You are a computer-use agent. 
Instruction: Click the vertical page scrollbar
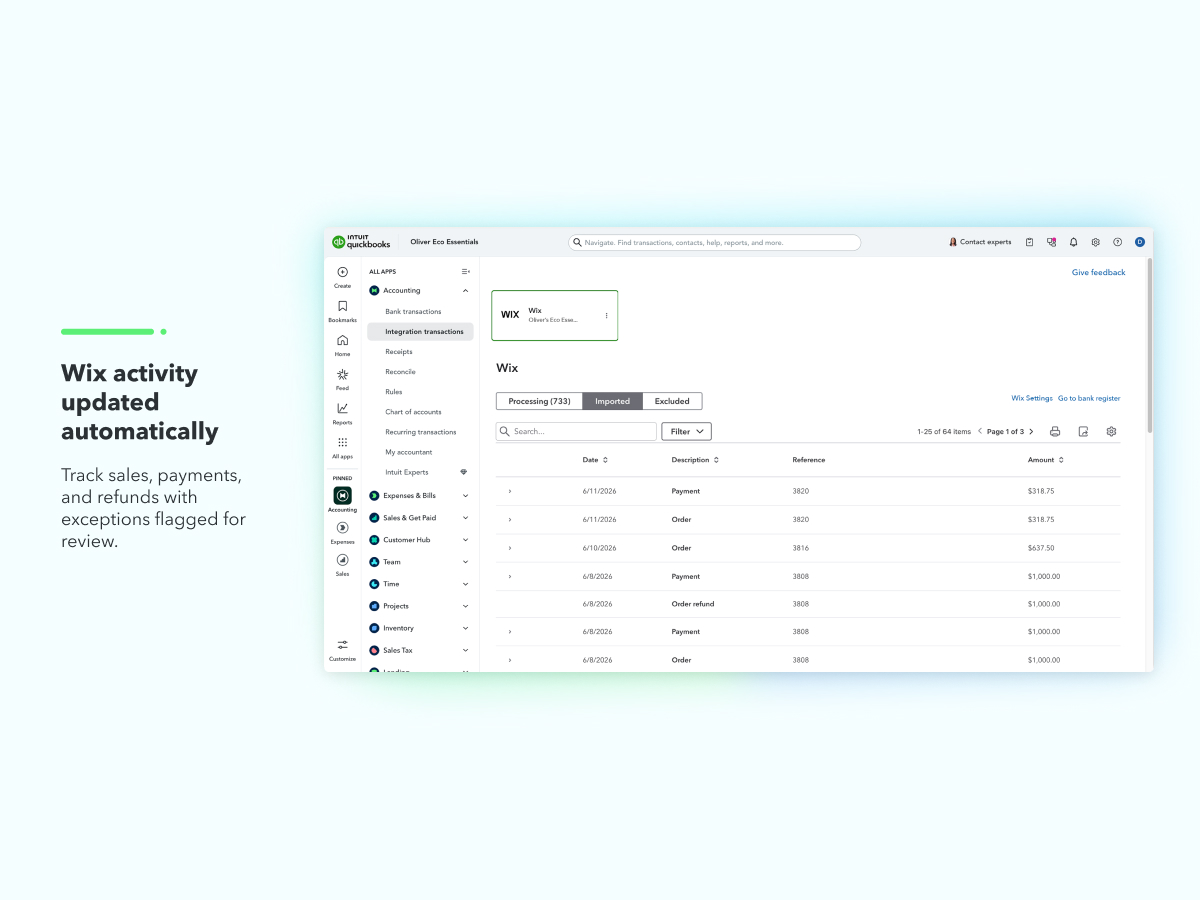click(x=1149, y=345)
